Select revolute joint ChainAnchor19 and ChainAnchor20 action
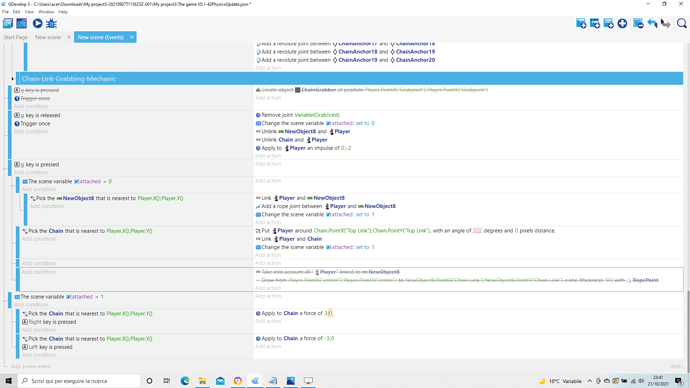Screen dimensions: 690x388 pos(345,60)
